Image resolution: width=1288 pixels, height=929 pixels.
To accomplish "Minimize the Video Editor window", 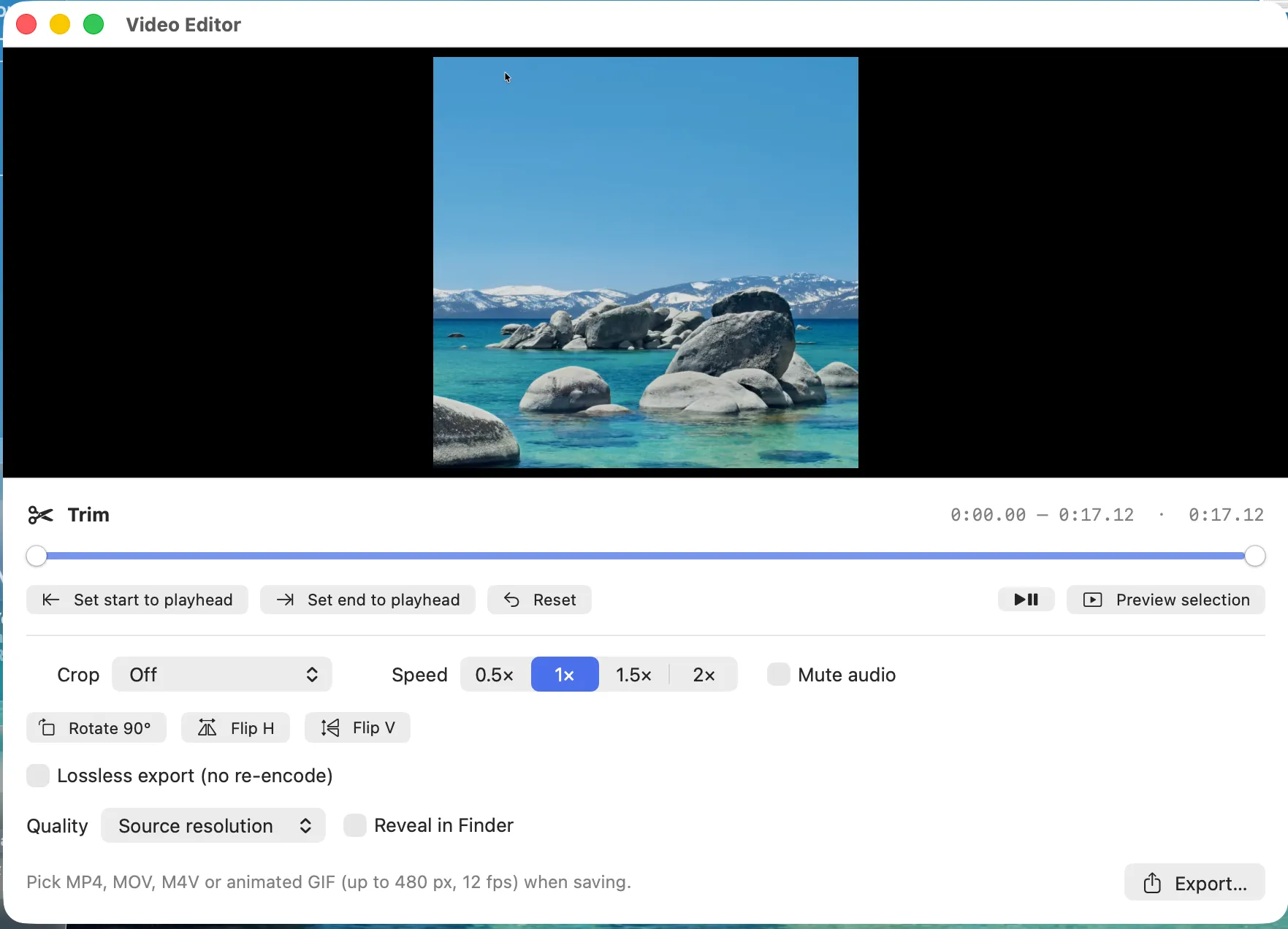I will pos(60,25).
